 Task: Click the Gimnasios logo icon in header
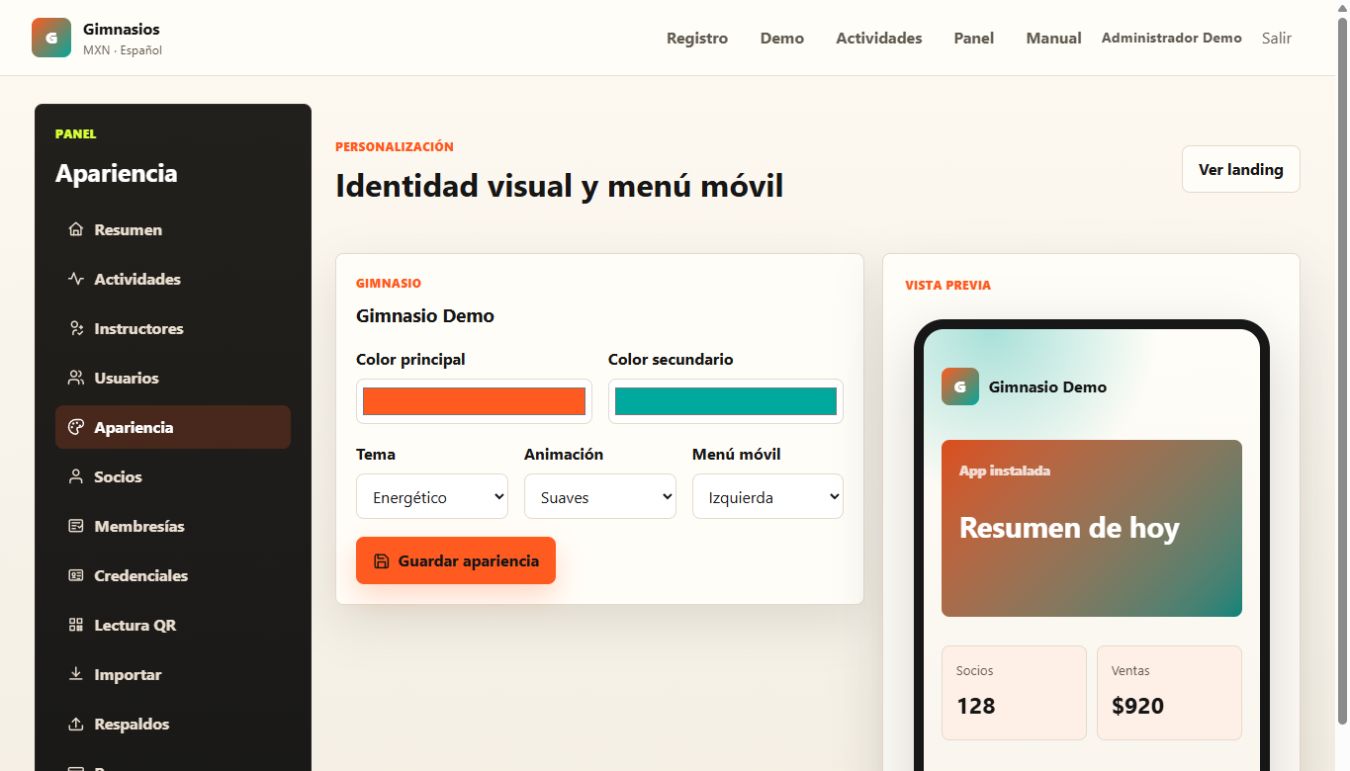click(51, 38)
